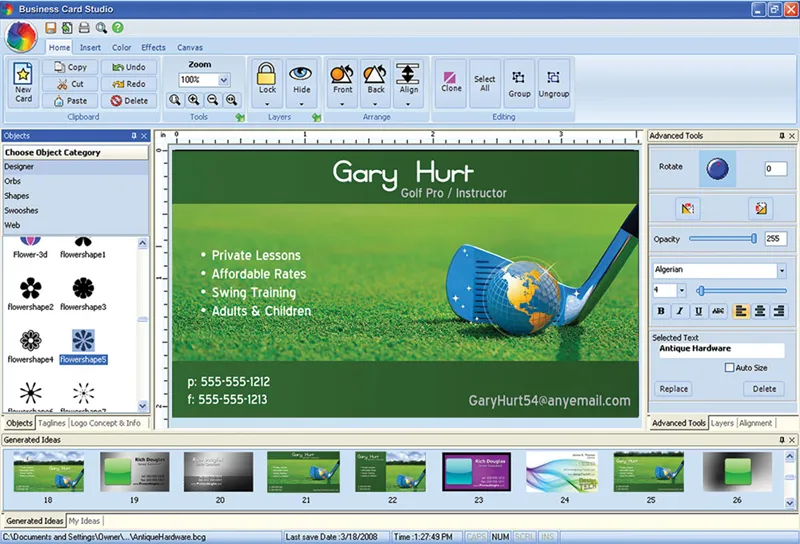
Task: Click the first zoom tool icon
Action: [174, 100]
